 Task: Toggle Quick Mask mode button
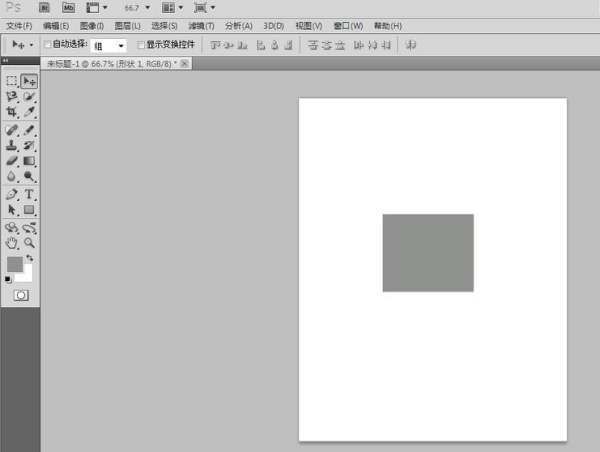[21, 296]
